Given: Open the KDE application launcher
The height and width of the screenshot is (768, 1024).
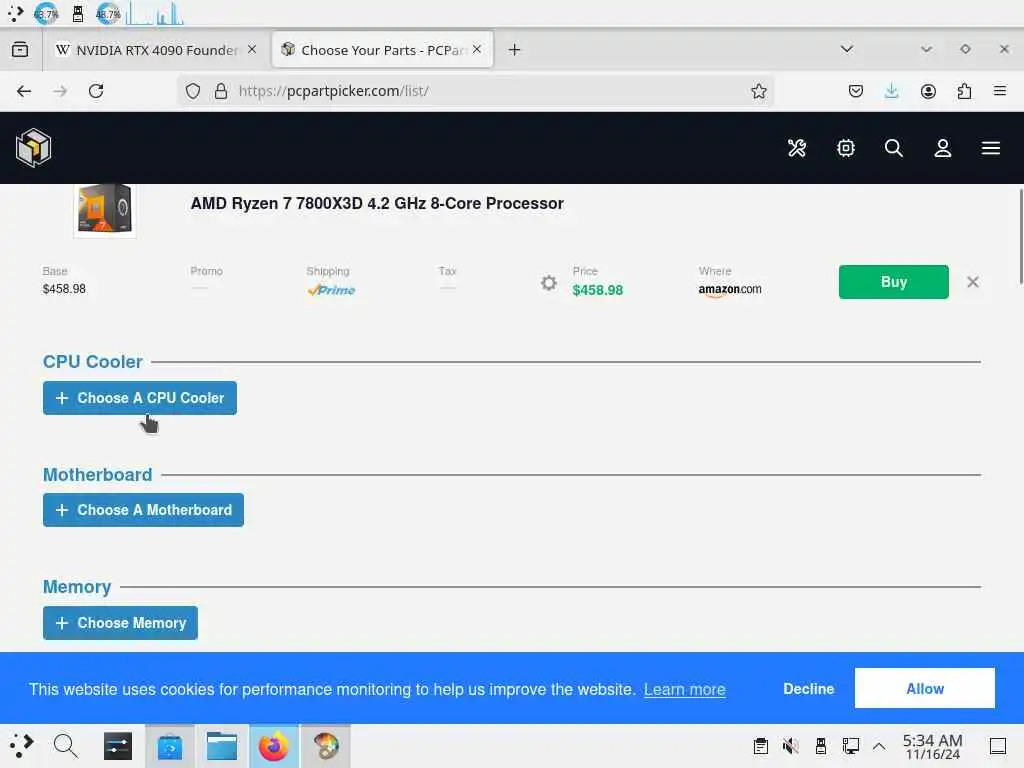Looking at the screenshot, I should click(22, 745).
